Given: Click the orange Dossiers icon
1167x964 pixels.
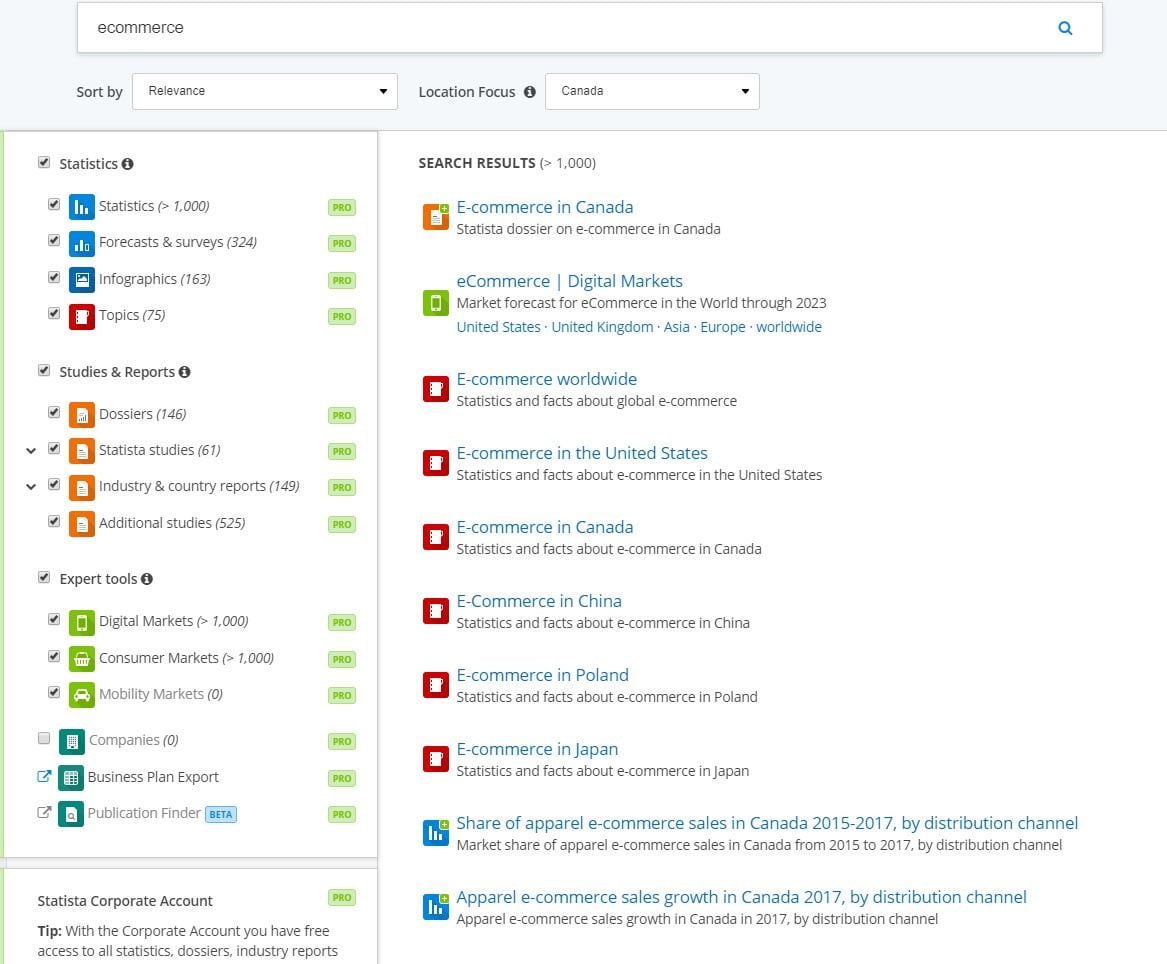Looking at the screenshot, I should tap(82, 414).
